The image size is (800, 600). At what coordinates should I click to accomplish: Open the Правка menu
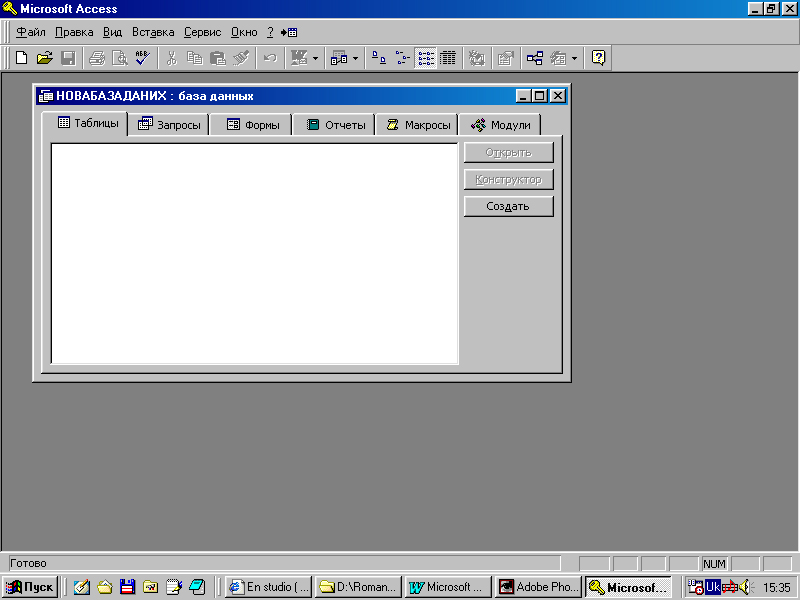point(74,32)
